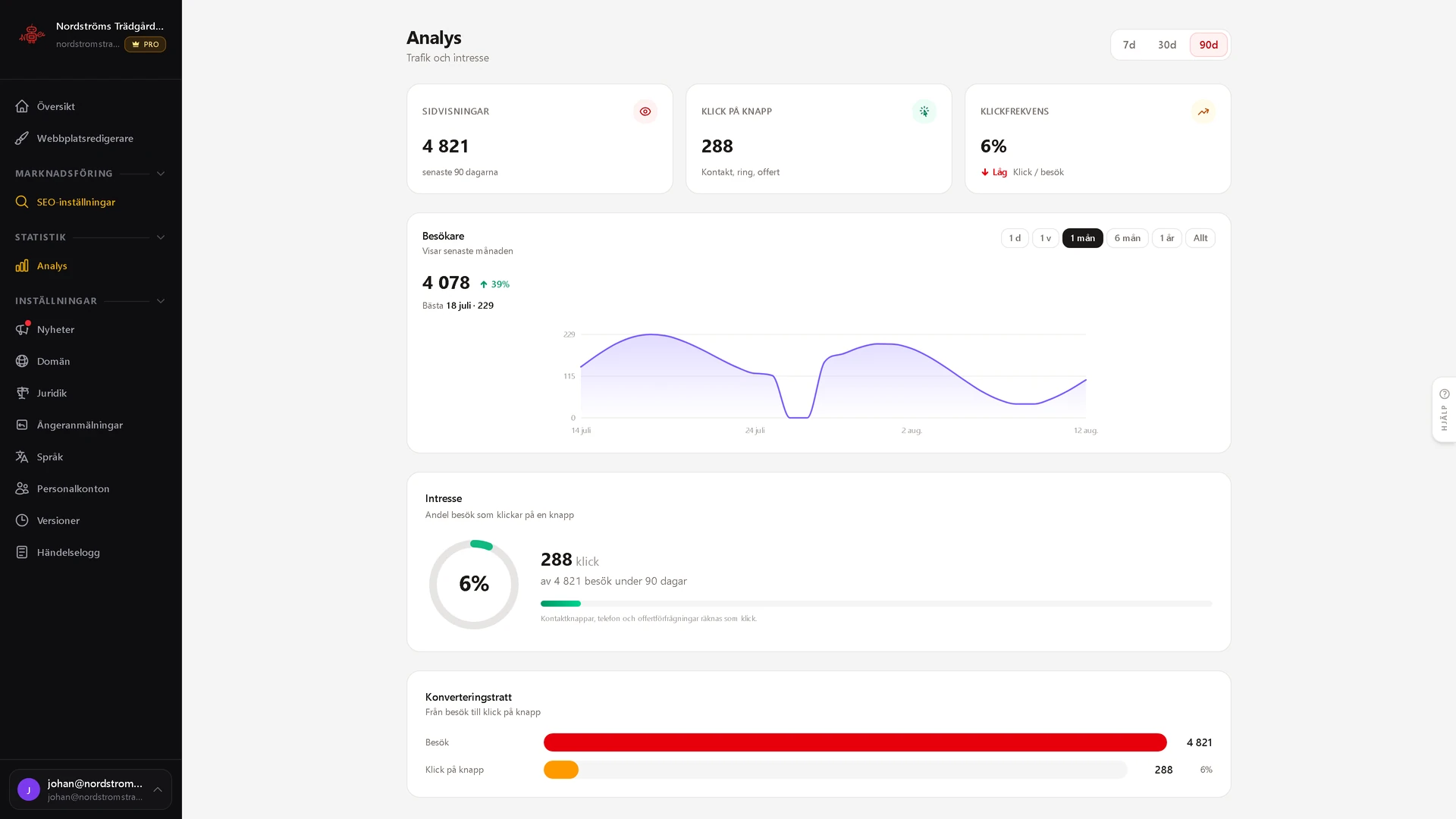
Task: Click the Nordströms Trädgård logo icon
Action: coord(32,35)
